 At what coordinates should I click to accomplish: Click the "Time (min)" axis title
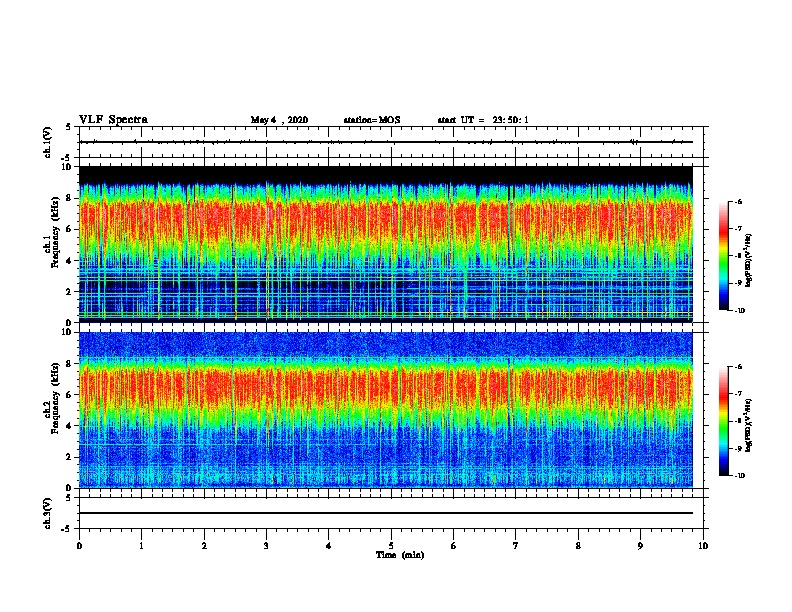pyautogui.click(x=400, y=555)
